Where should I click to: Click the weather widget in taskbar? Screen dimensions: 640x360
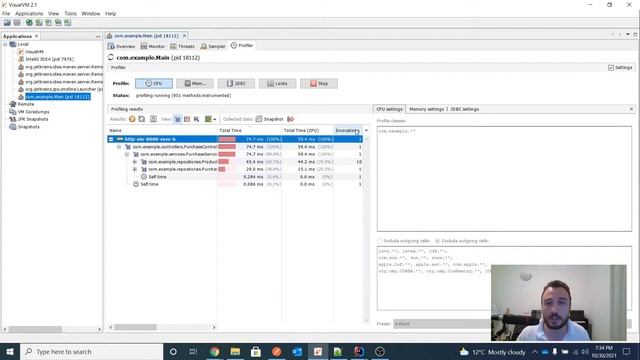(x=493, y=352)
